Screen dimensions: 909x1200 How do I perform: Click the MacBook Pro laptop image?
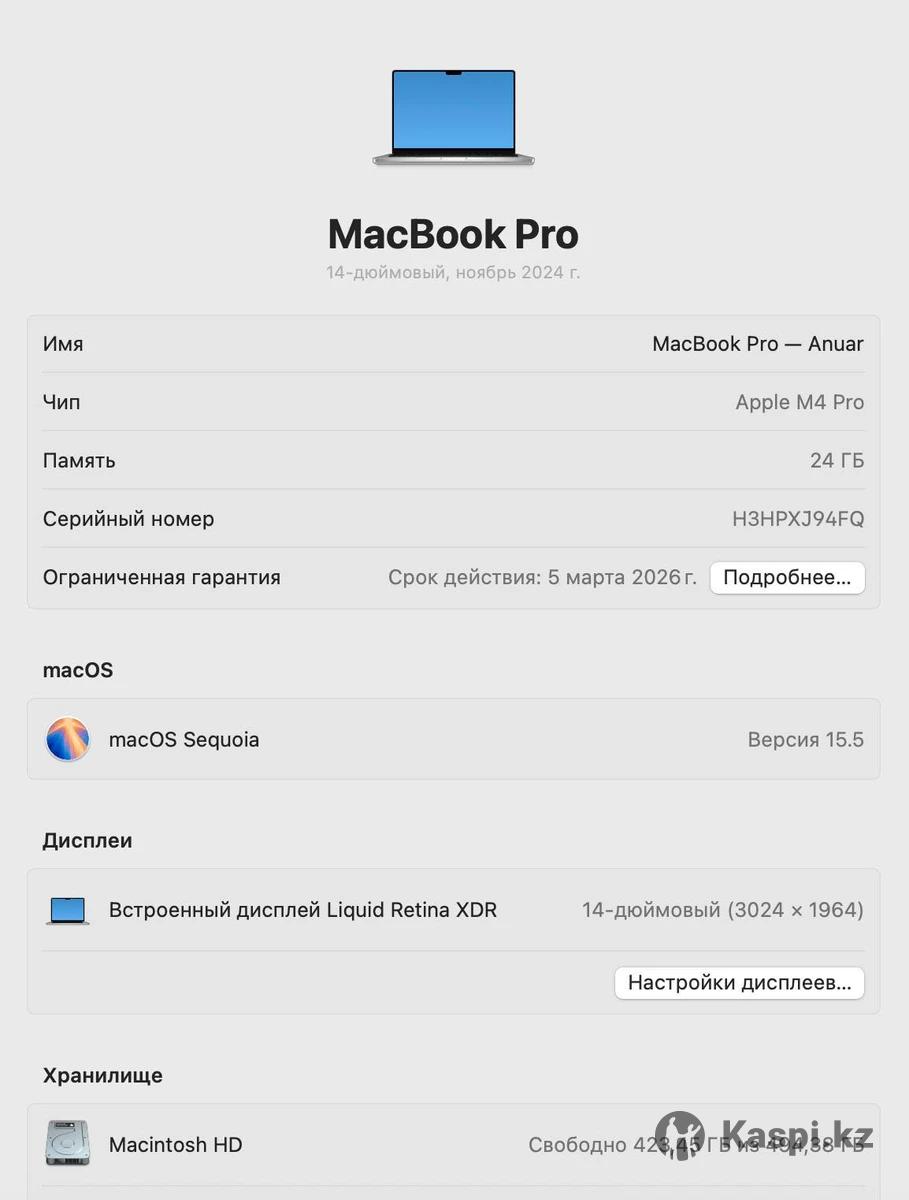pos(454,118)
